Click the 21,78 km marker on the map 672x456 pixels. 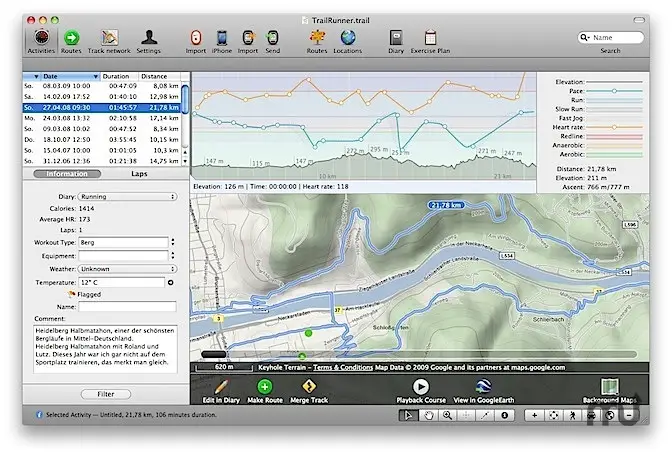[446, 205]
